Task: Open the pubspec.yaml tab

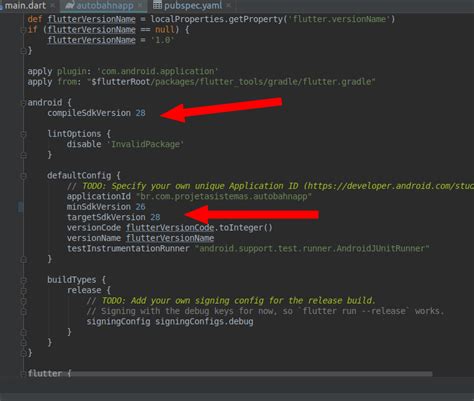Action: click(x=193, y=5)
